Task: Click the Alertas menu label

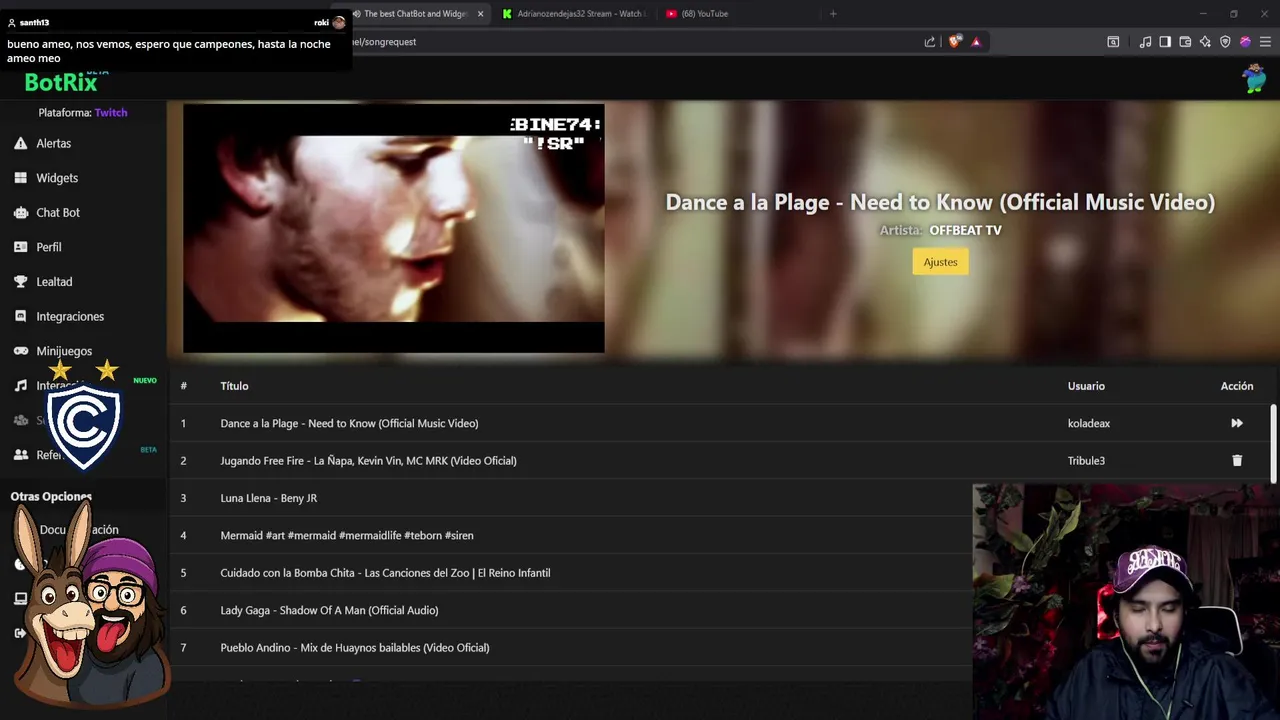Action: point(54,143)
